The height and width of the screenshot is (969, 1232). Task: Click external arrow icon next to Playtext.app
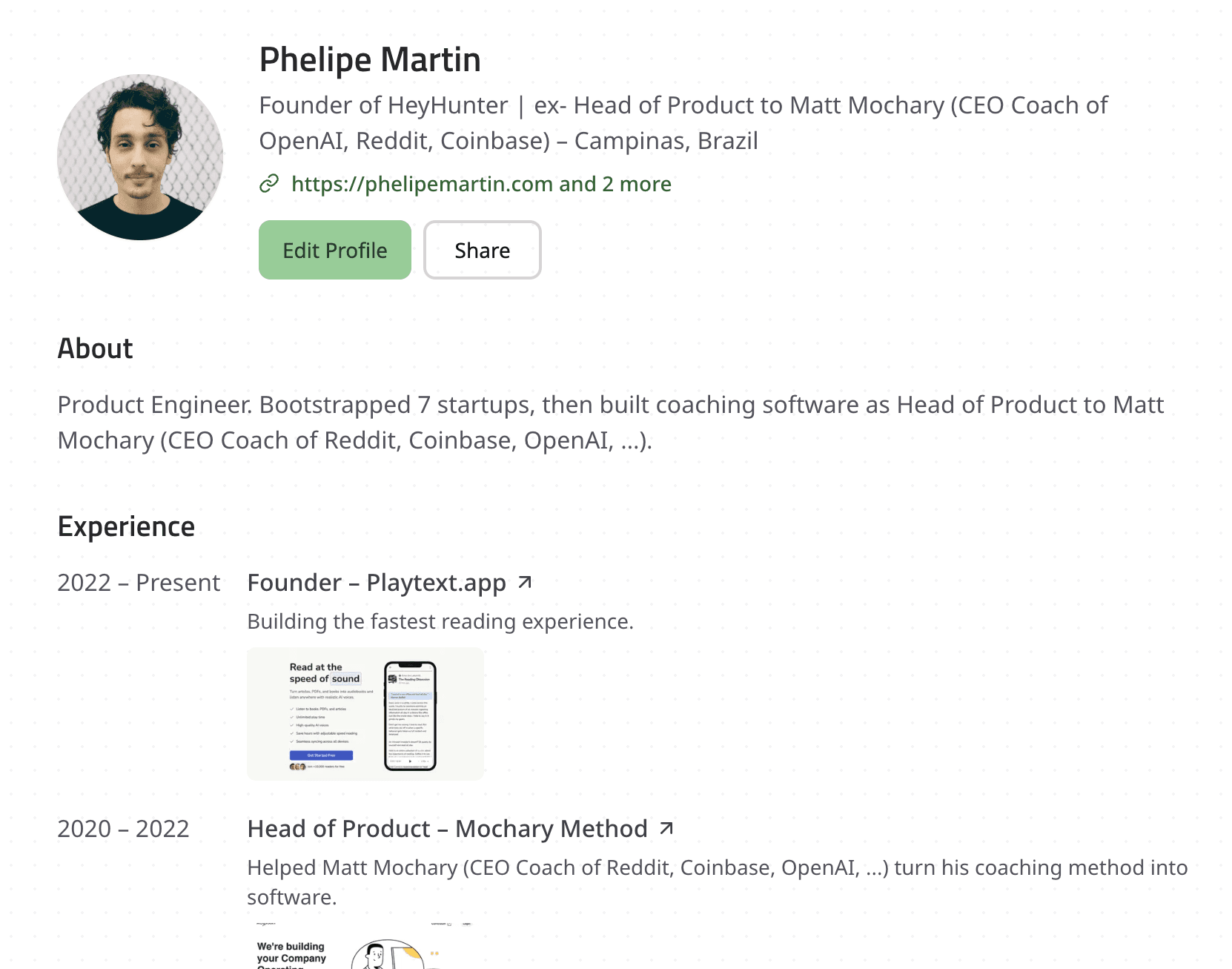point(525,583)
